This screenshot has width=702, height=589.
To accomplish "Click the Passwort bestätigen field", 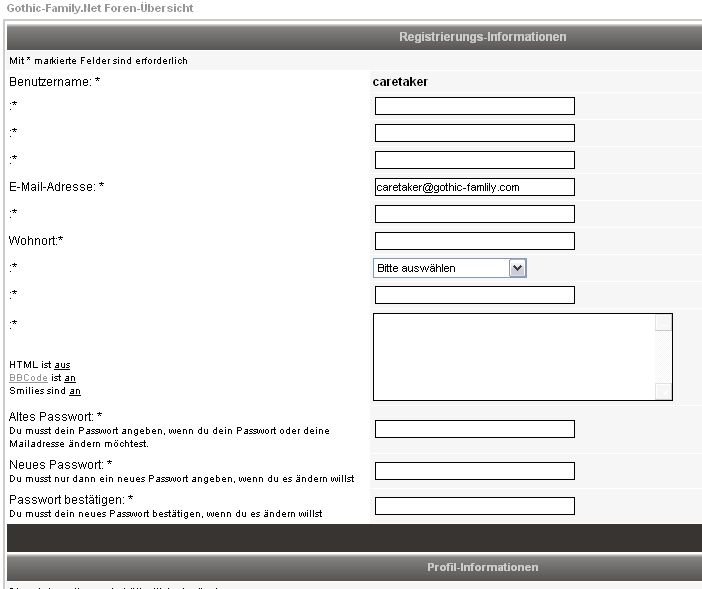I will pyautogui.click(x=474, y=506).
